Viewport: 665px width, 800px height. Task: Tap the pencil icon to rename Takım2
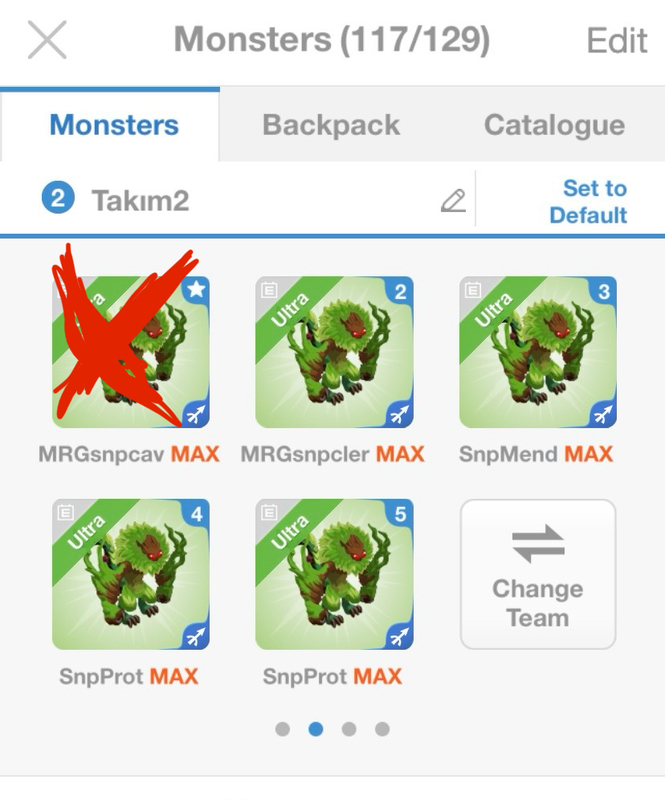pyautogui.click(x=453, y=201)
